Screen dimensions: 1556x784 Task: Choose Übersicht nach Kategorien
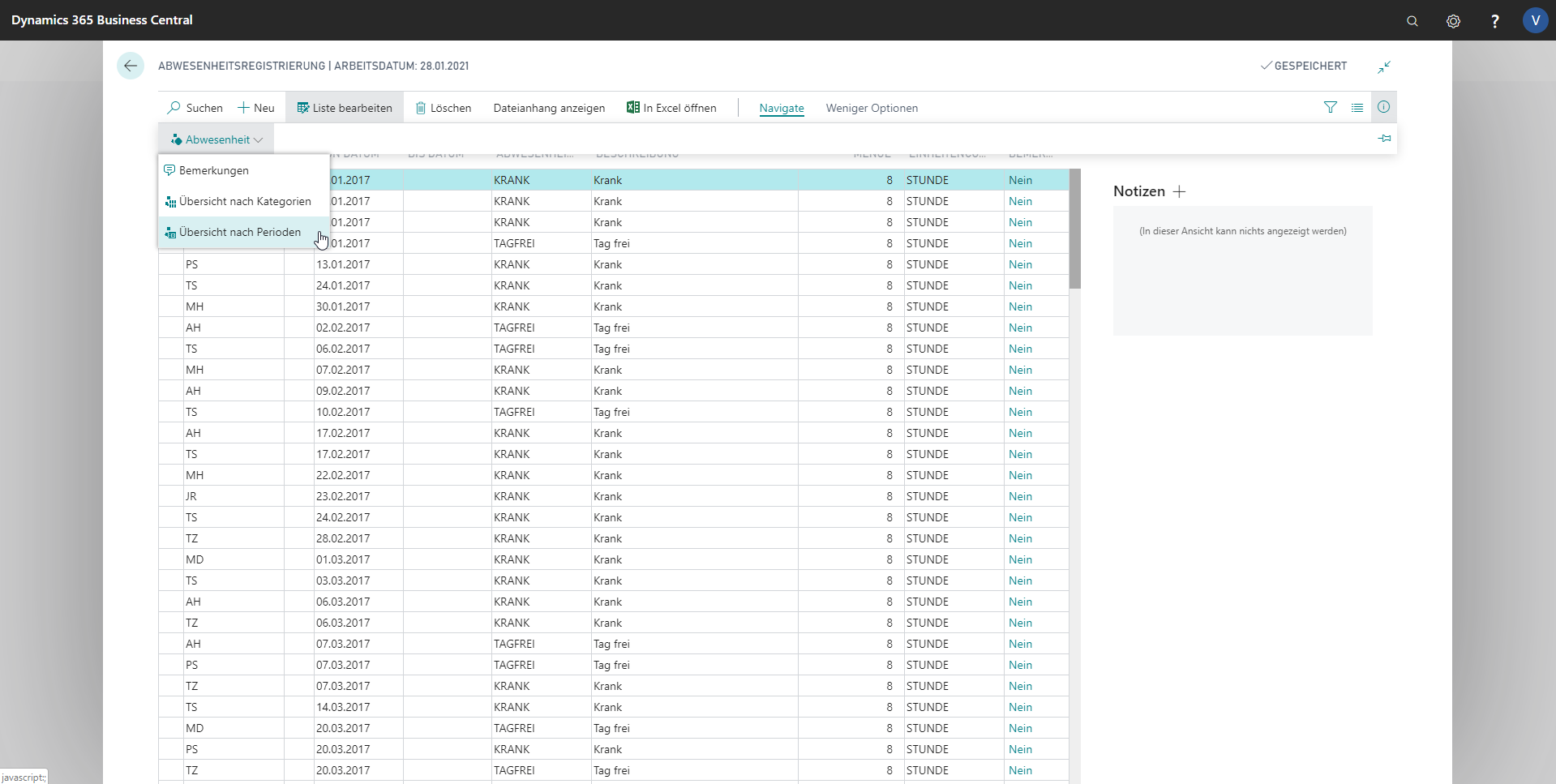click(x=245, y=201)
